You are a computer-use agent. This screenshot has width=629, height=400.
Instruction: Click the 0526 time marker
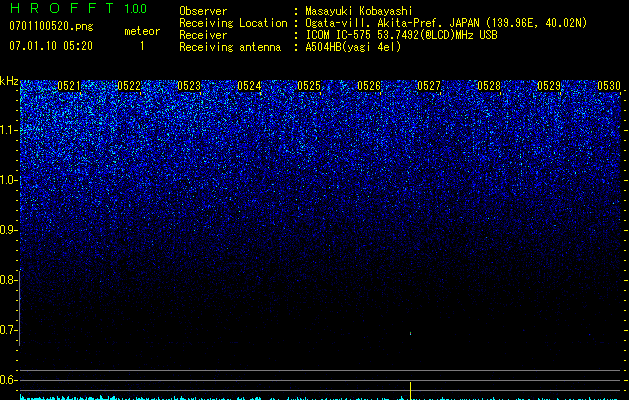tap(369, 86)
